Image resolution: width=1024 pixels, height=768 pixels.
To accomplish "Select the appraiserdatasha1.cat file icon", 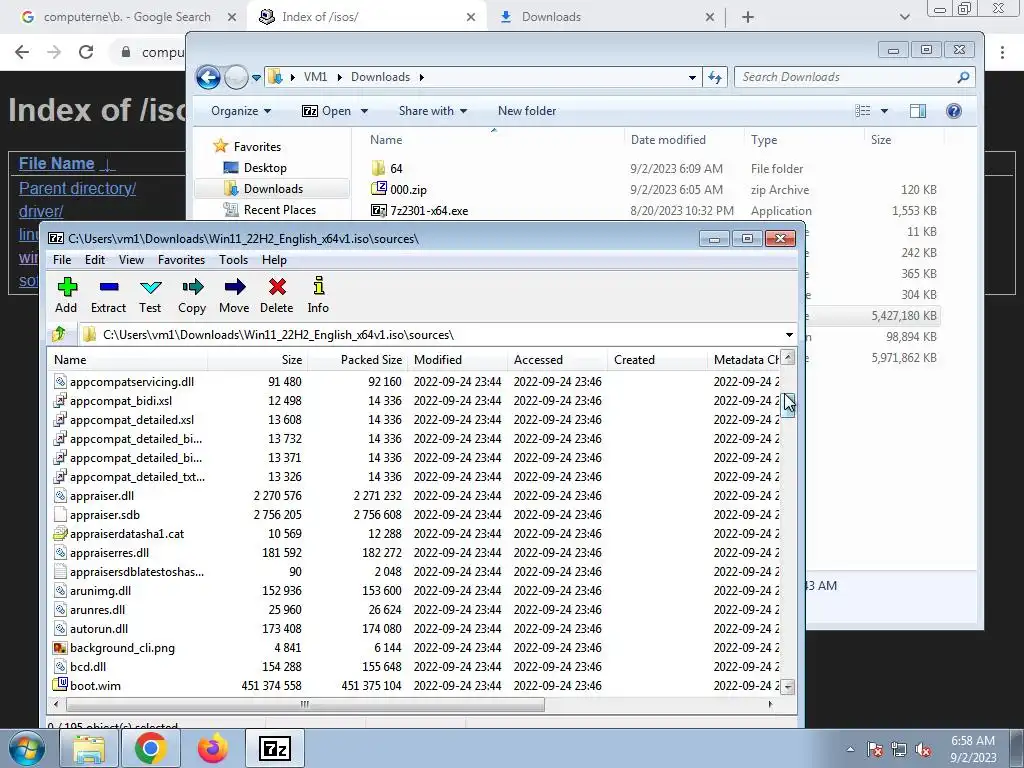I will coord(60,534).
